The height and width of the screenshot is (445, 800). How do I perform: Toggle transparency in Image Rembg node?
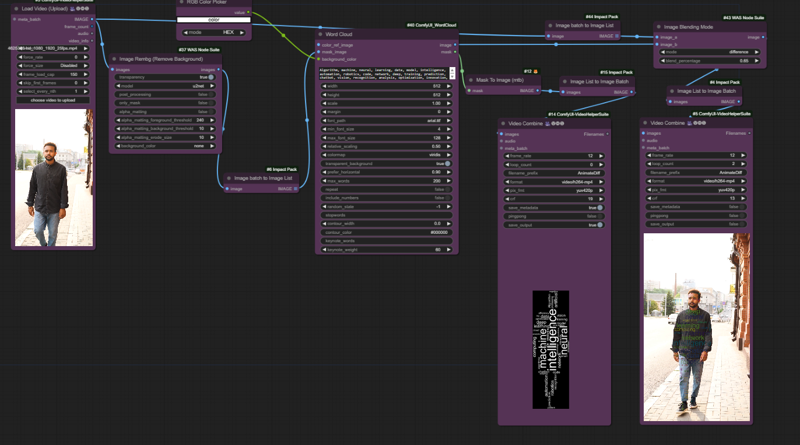click(165, 77)
